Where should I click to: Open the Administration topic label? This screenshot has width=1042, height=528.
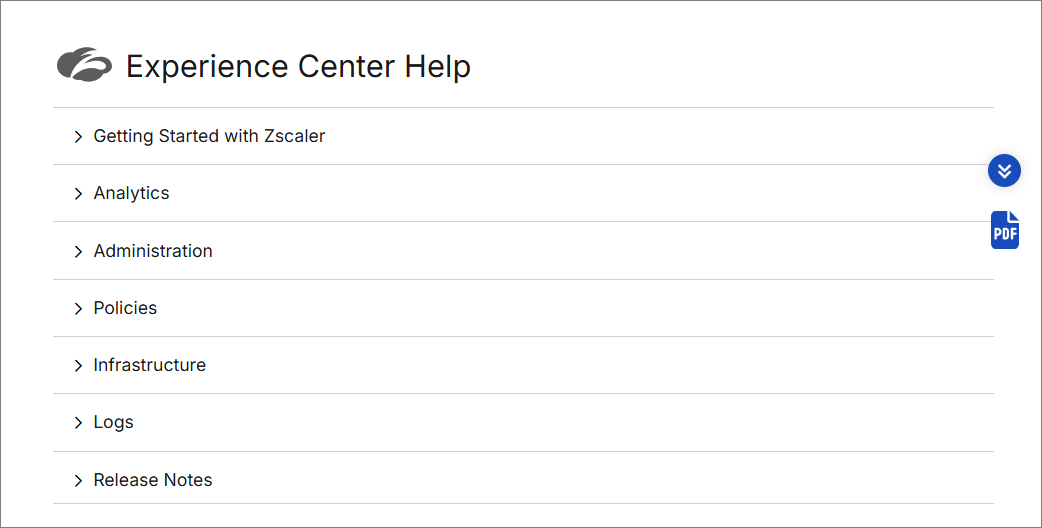coord(153,251)
